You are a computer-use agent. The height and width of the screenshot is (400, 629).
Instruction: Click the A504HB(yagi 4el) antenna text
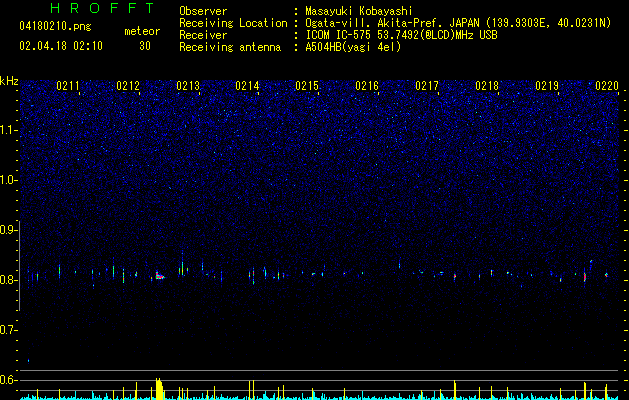click(x=353, y=47)
